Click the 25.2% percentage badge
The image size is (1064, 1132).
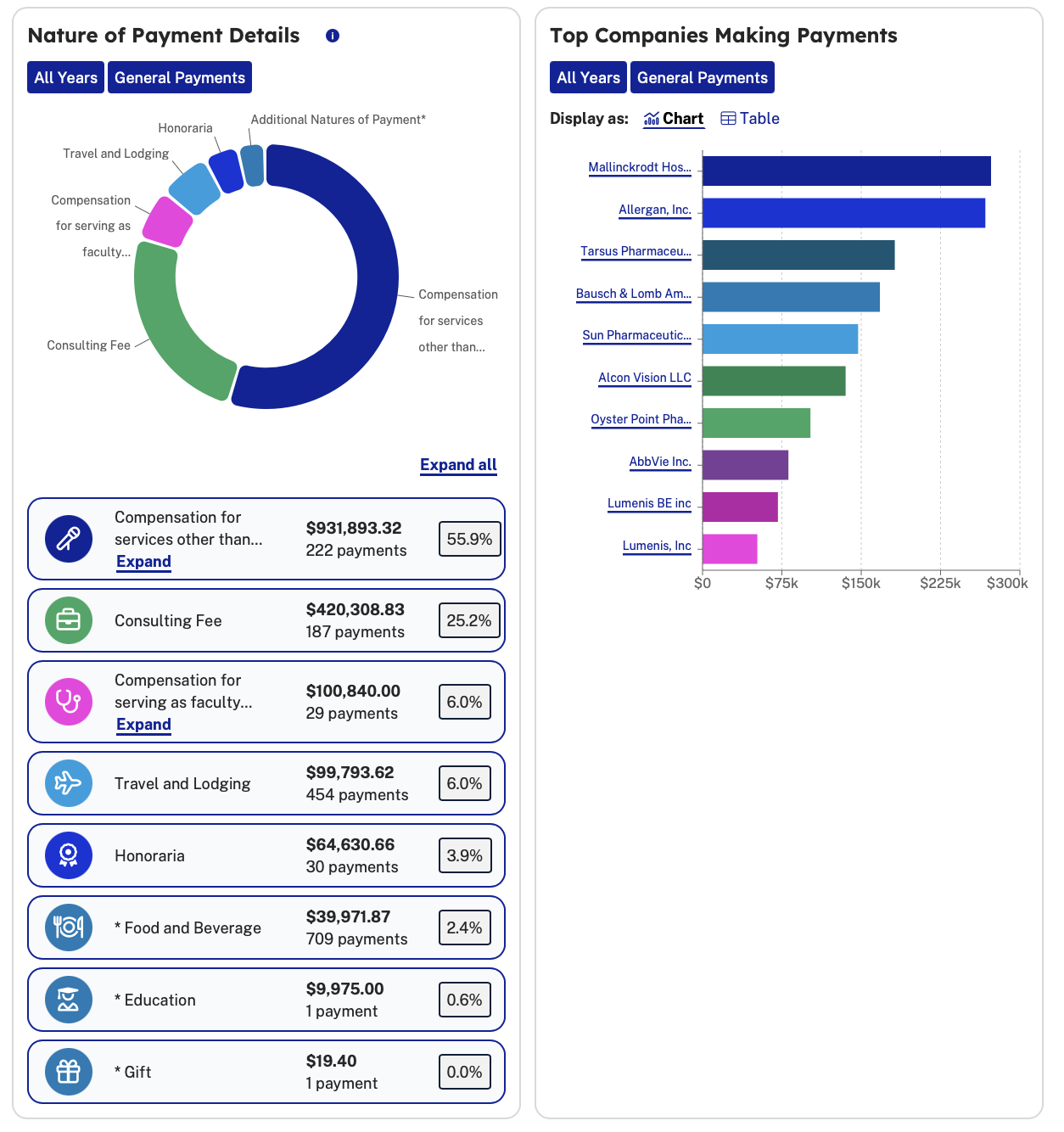point(469,620)
